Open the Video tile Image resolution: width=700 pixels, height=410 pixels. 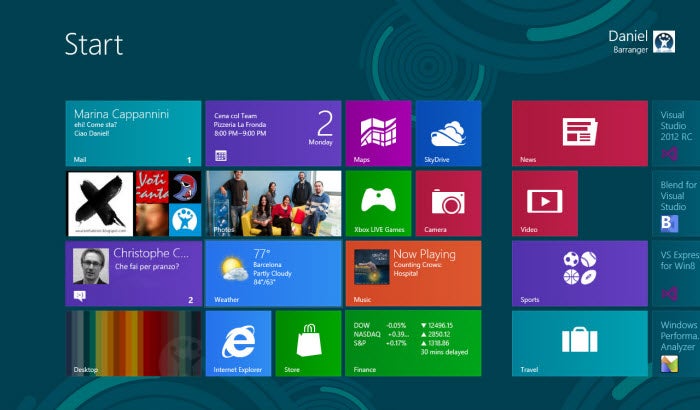[545, 203]
